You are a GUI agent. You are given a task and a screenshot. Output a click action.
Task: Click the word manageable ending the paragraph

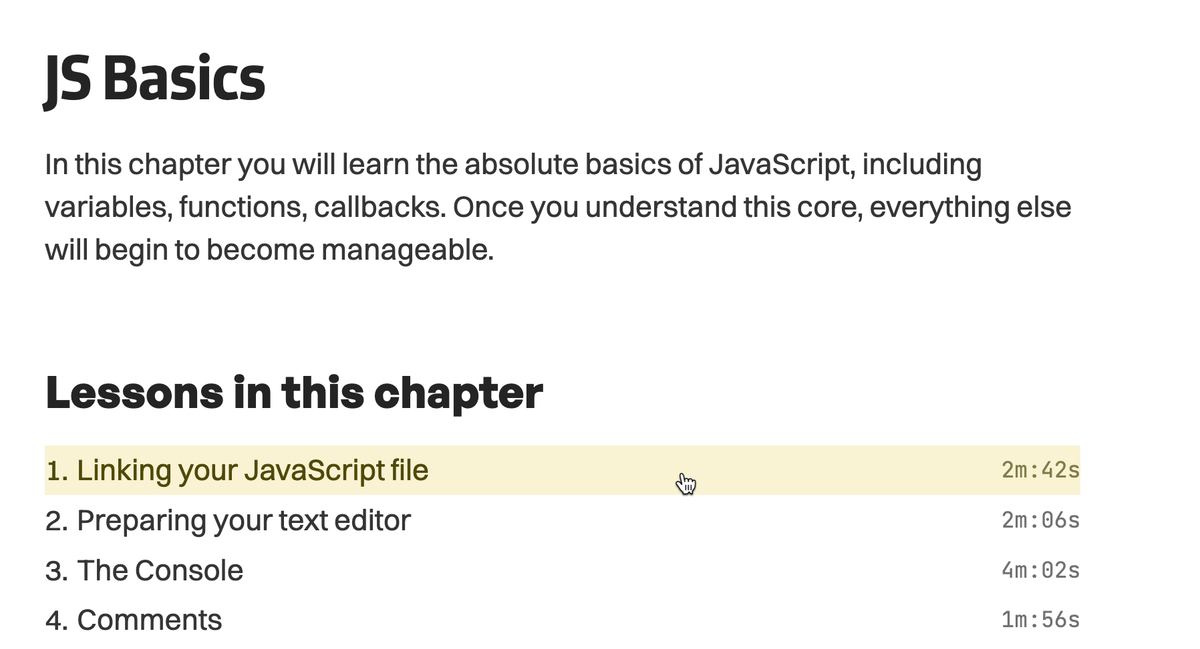(x=407, y=250)
